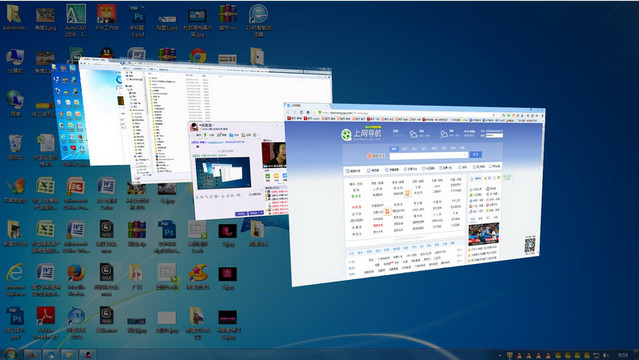Open the 2345 smart browser shortcut

258,20
